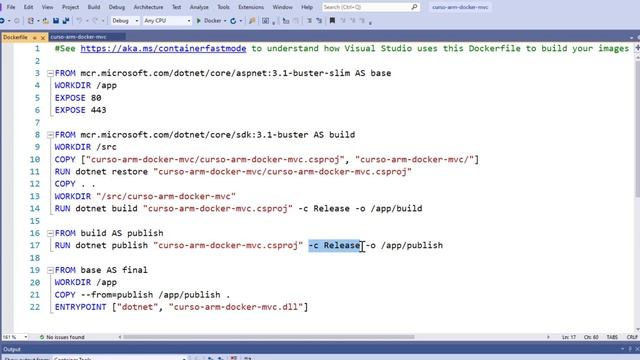This screenshot has height=360, width=640.
Task: Close the Dockerfile tab
Action: click(43, 38)
